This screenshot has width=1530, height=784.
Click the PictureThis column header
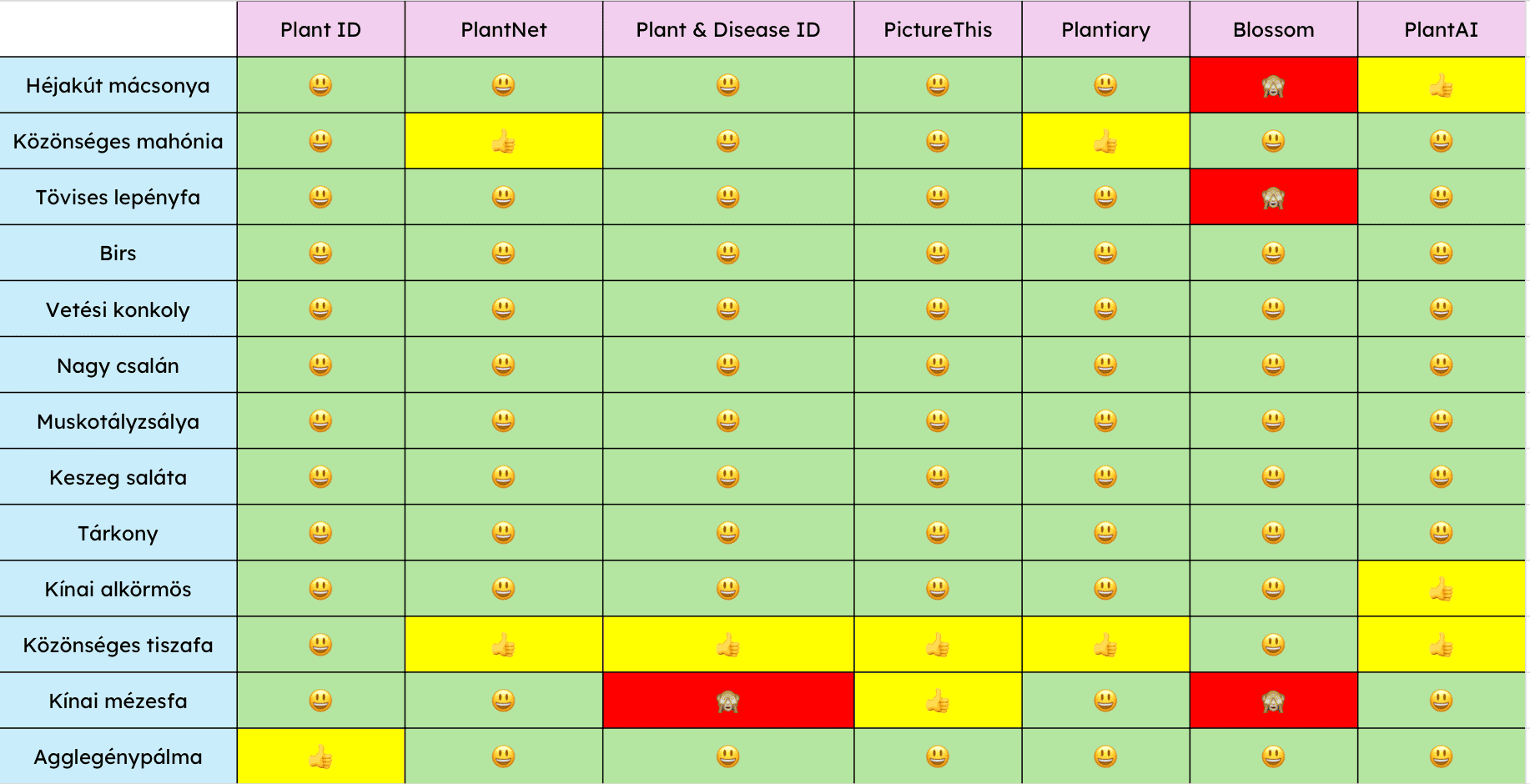click(x=938, y=30)
